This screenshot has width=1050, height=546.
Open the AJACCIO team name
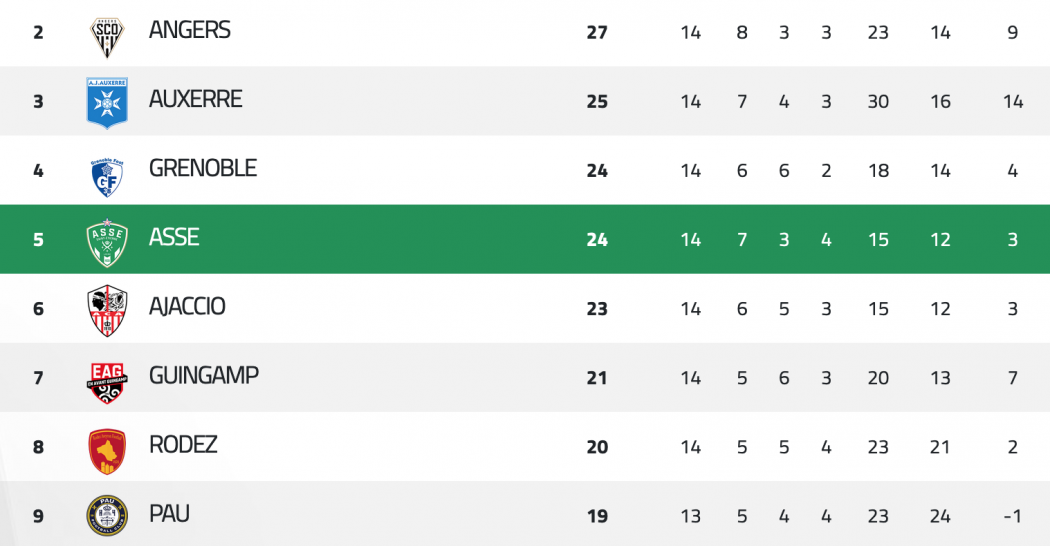[187, 306]
